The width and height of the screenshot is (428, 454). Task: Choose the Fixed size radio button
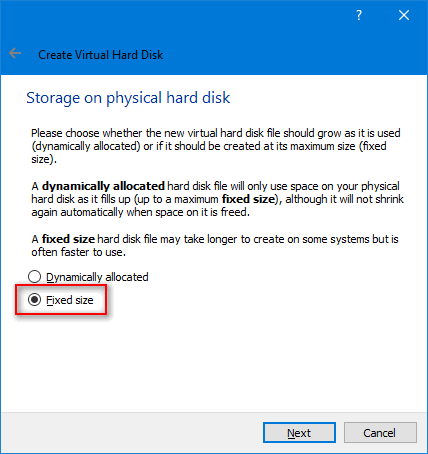point(34,300)
